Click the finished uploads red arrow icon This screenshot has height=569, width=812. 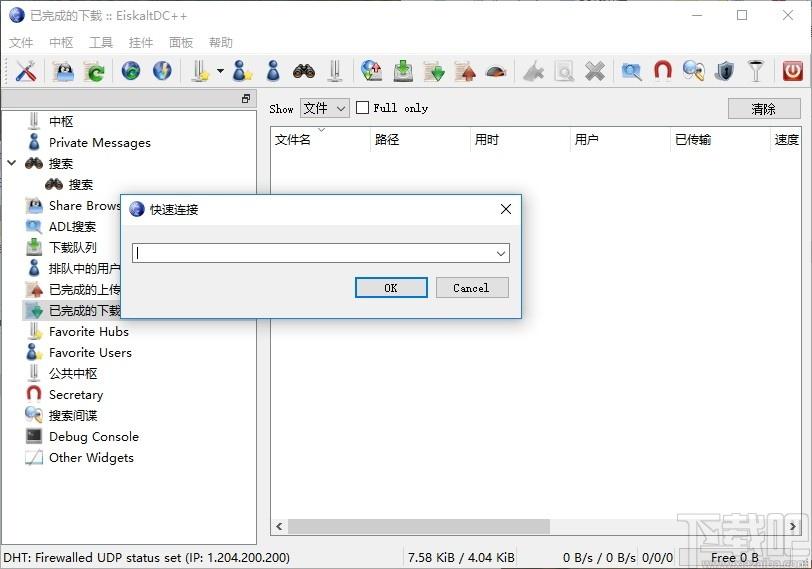(x=465, y=71)
